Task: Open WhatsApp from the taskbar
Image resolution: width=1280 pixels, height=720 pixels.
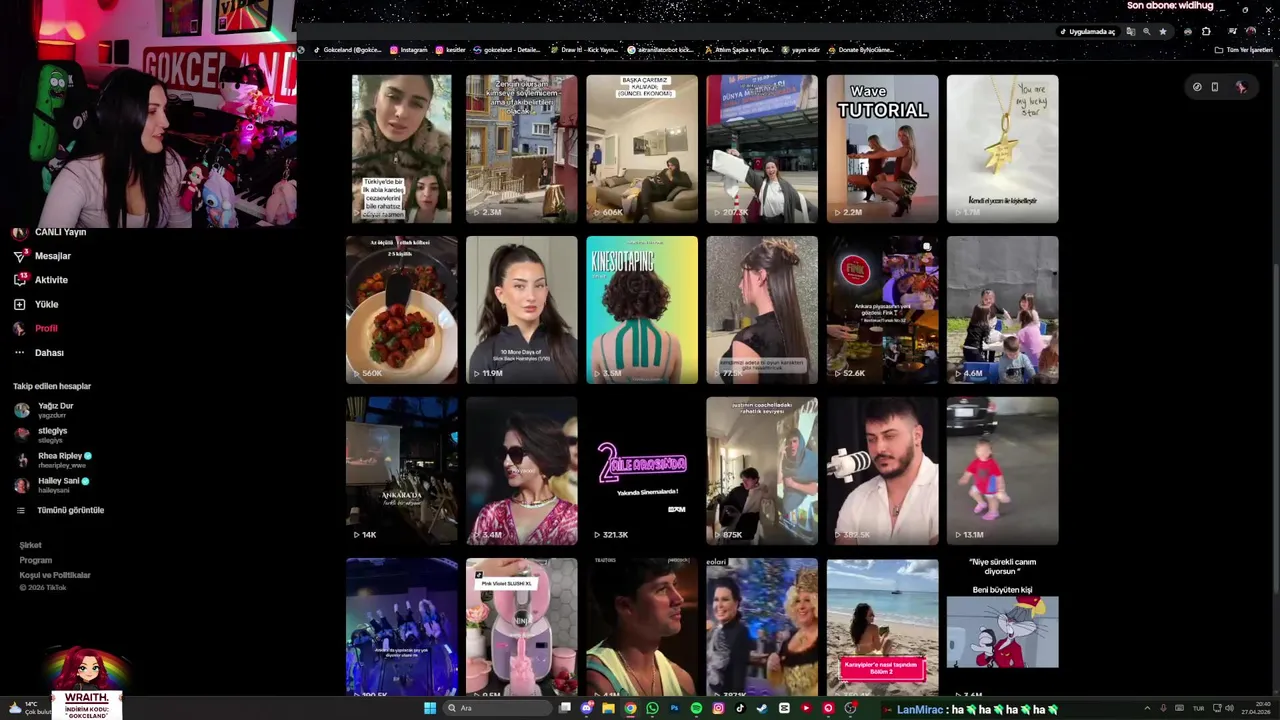Action: (x=652, y=708)
